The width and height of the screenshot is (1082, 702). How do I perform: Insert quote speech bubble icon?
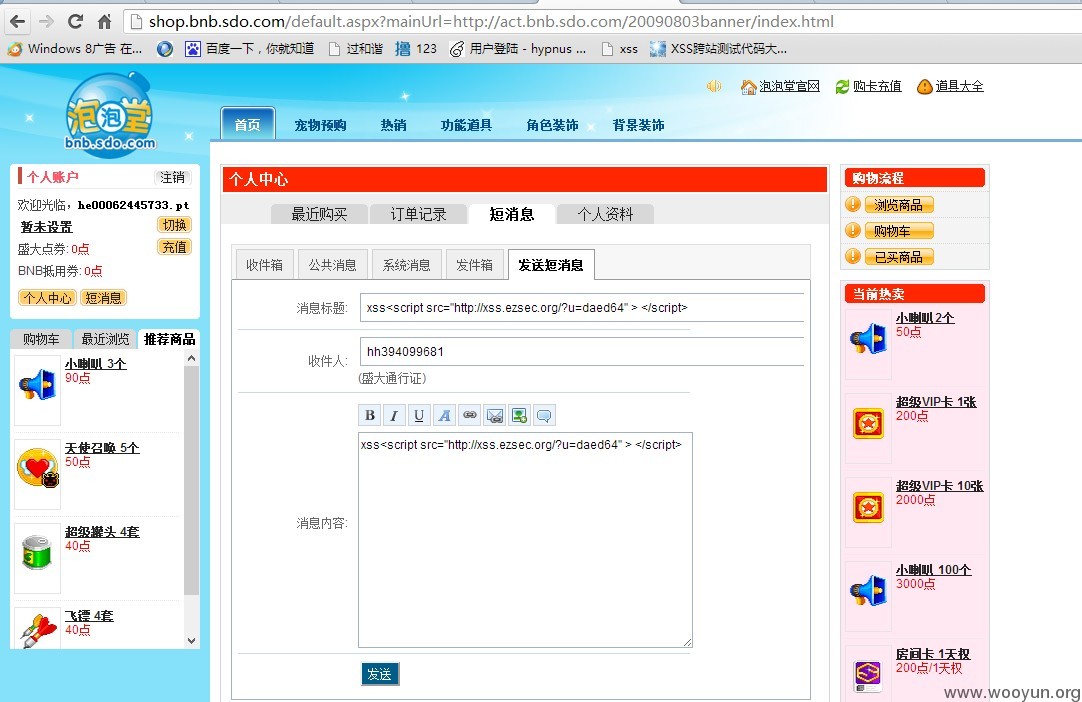544,416
